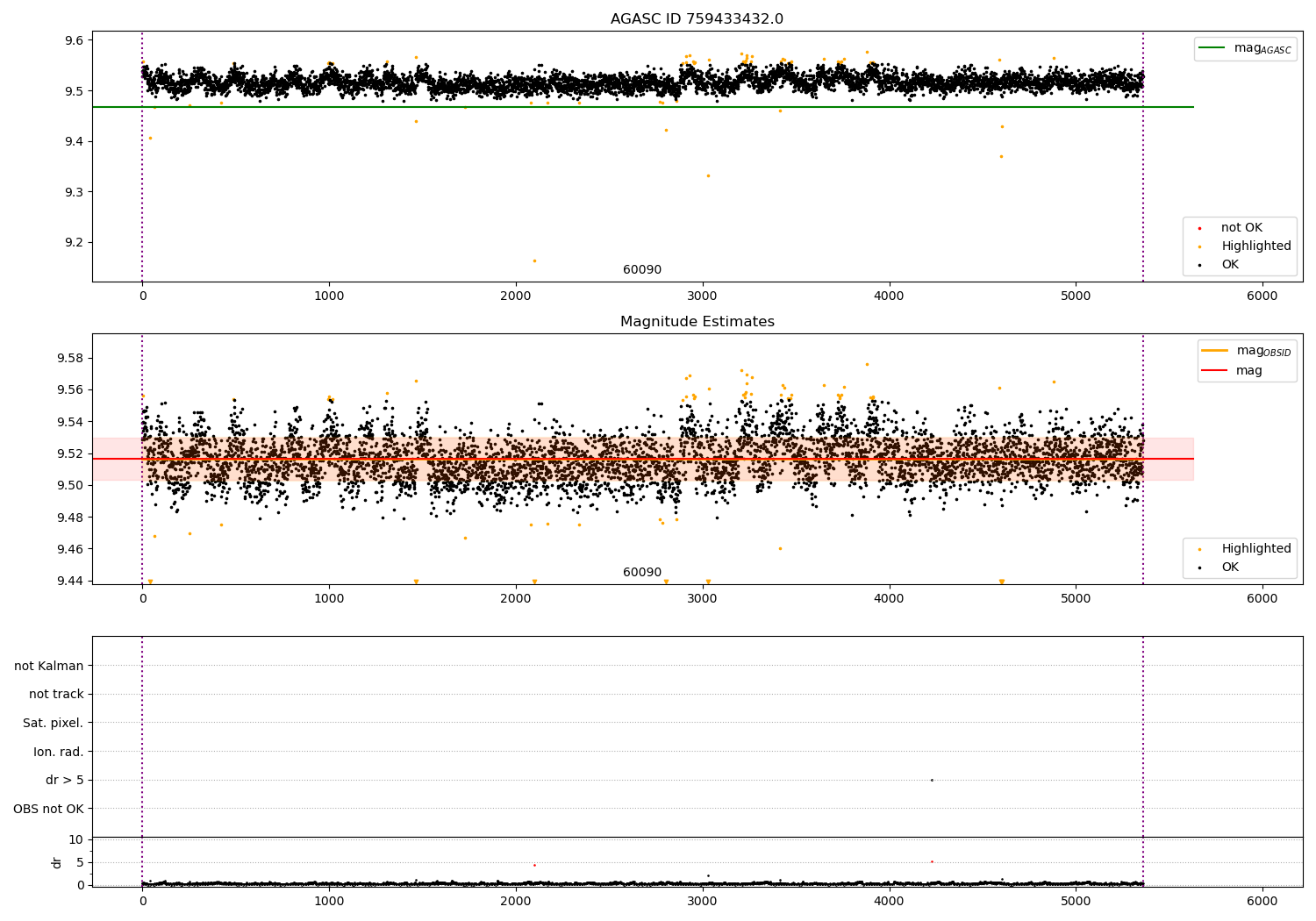Click the green mag AGASC legend entry

[1245, 48]
